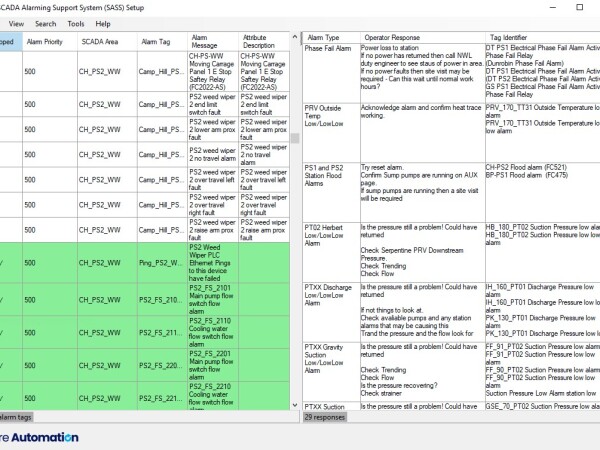Click the scroll up arrow of alarm tags list
600x450 pixels.
point(295,37)
